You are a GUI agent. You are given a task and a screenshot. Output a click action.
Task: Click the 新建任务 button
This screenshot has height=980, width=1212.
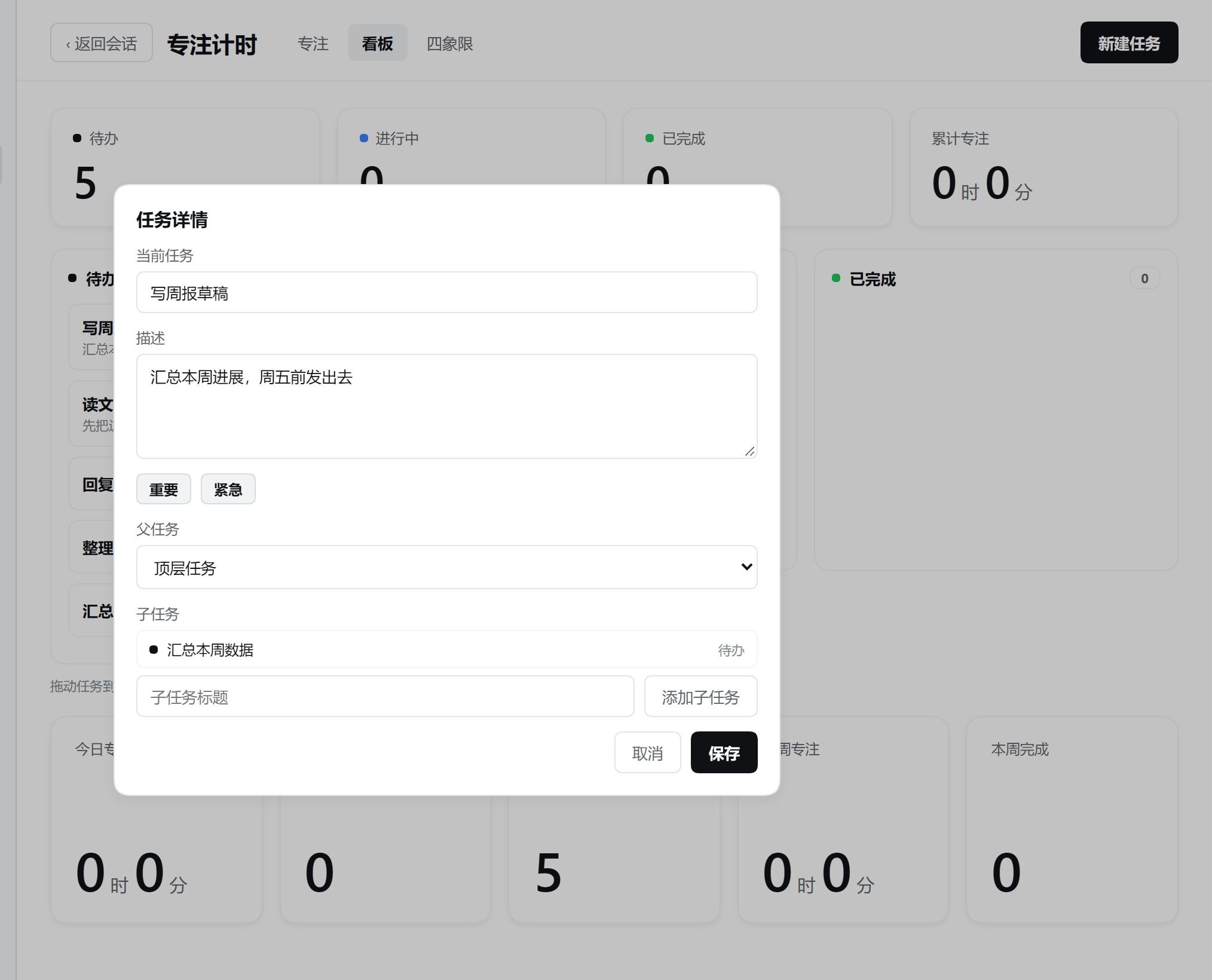click(1129, 43)
